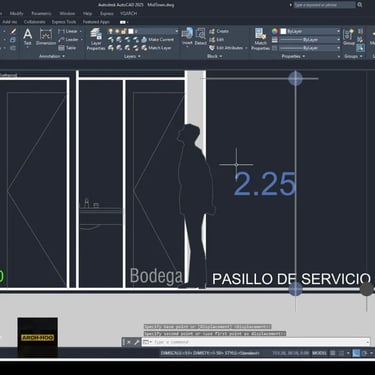Switch to the Express Tools tab
Screen dimensions: 375x375
coord(64,22)
